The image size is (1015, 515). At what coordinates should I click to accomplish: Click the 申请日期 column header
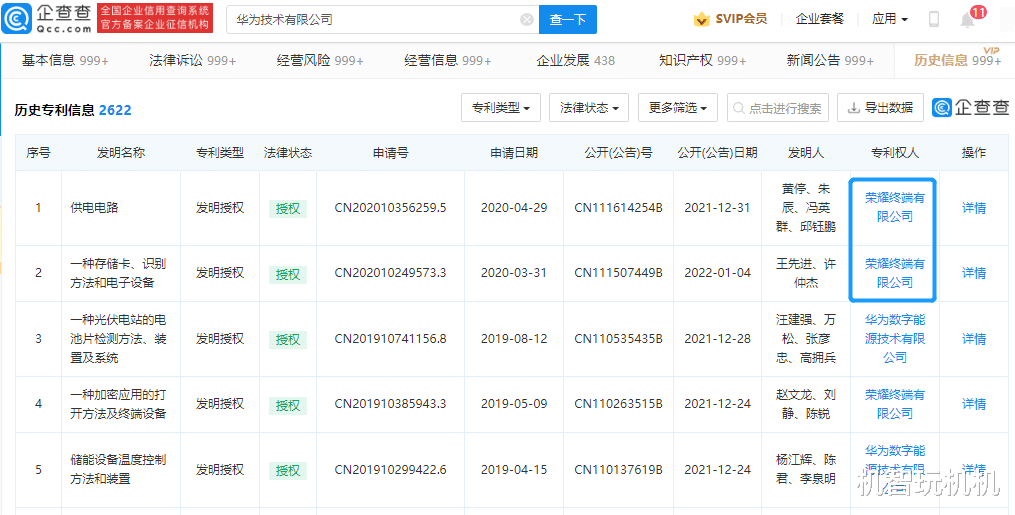(x=514, y=153)
